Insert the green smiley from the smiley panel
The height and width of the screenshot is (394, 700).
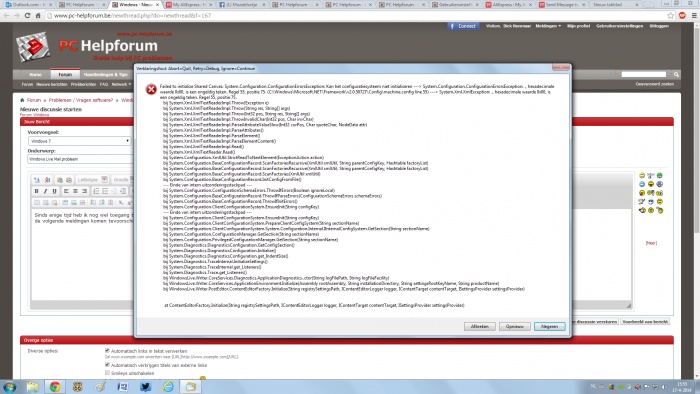click(659, 175)
